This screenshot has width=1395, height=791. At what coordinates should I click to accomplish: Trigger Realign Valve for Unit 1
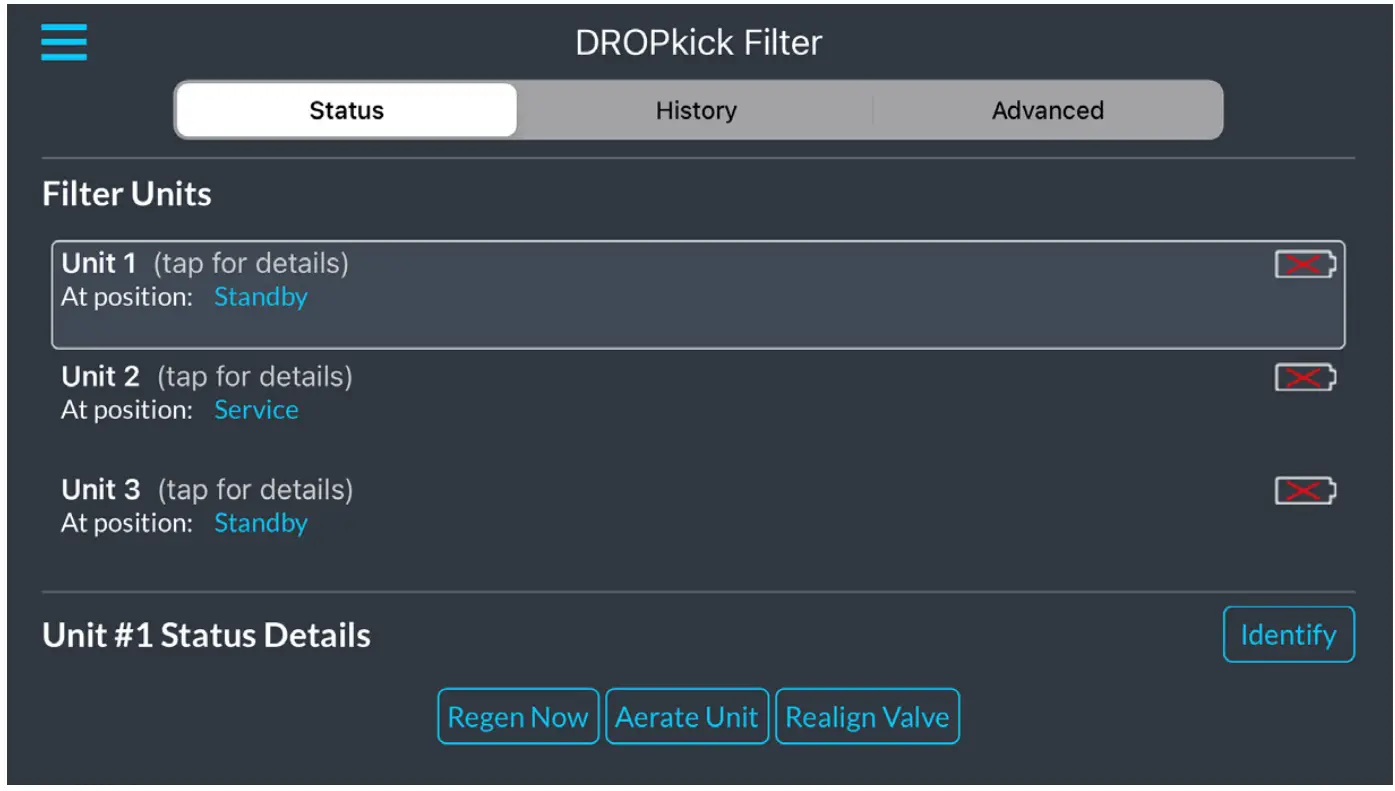point(866,716)
